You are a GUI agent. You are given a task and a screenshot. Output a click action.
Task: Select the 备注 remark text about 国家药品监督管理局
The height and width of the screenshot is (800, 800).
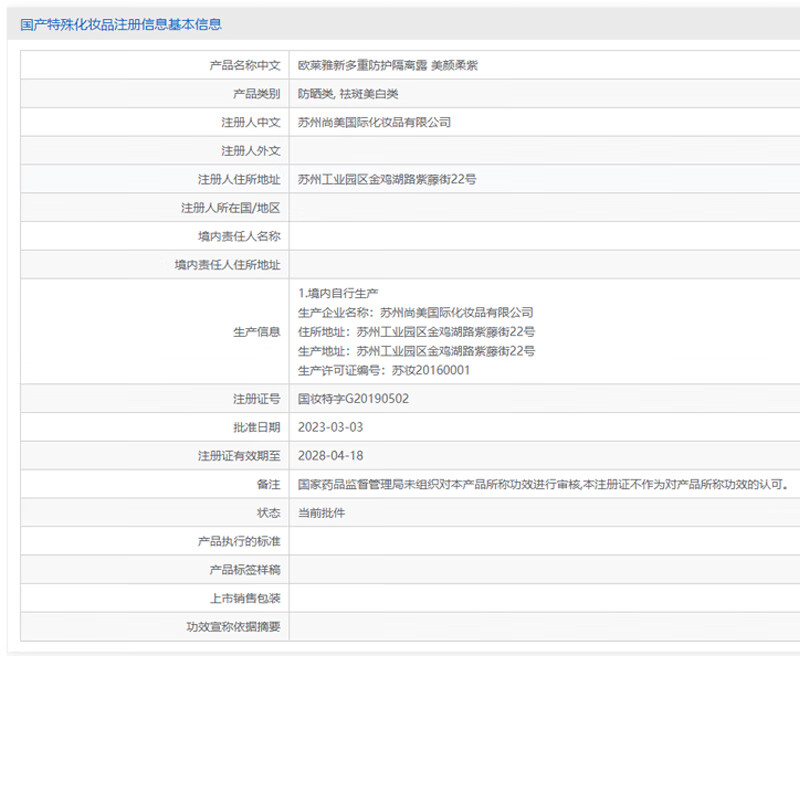543,485
